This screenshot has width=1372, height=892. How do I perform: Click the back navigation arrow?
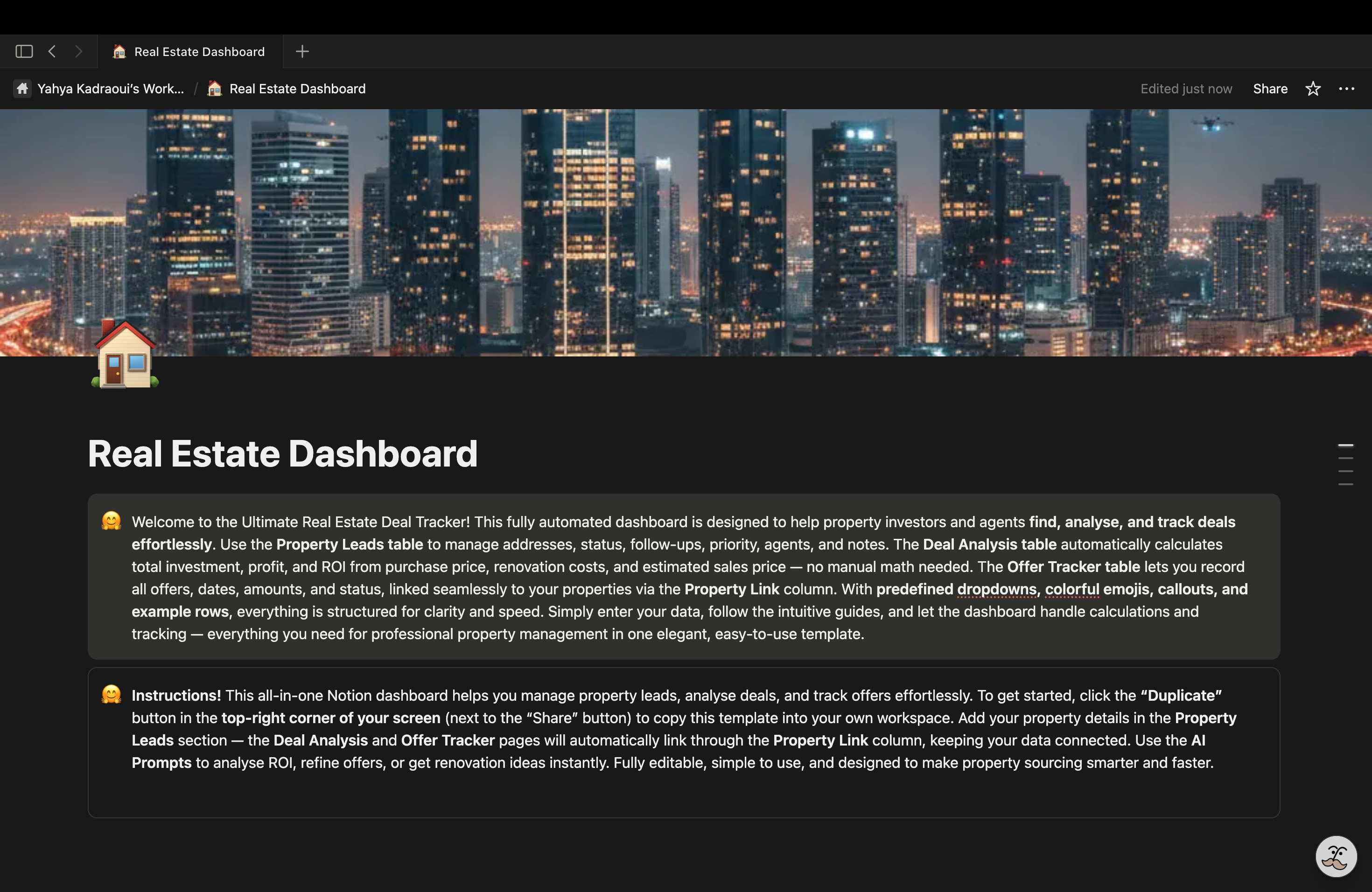[52, 51]
